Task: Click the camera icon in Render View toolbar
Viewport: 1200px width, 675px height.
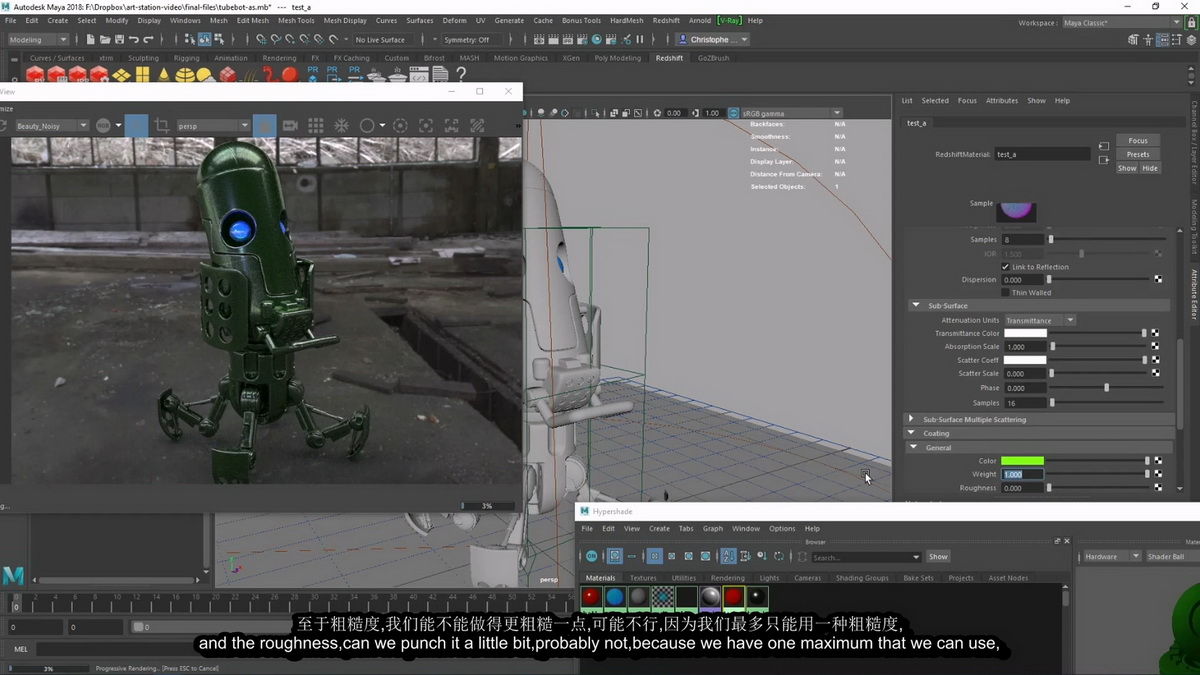Action: click(x=290, y=125)
